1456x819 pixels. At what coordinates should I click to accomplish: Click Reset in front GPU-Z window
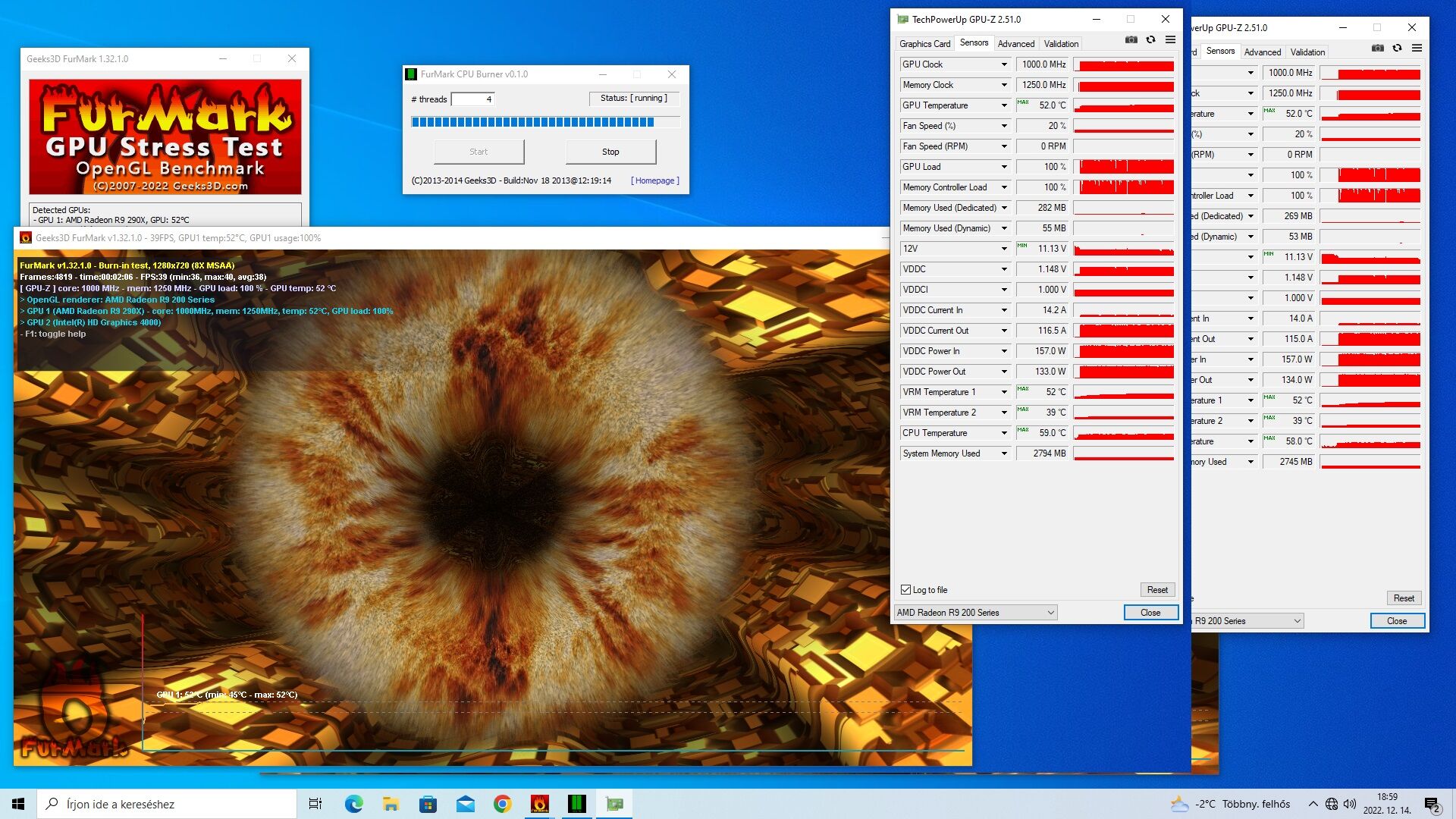(x=1157, y=590)
